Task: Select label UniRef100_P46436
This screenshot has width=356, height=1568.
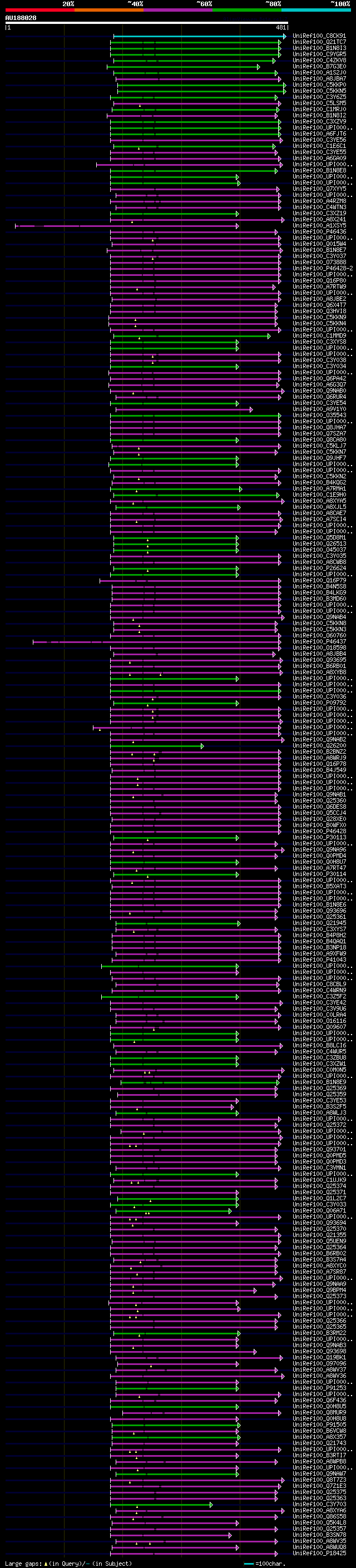Action: [x=319, y=232]
